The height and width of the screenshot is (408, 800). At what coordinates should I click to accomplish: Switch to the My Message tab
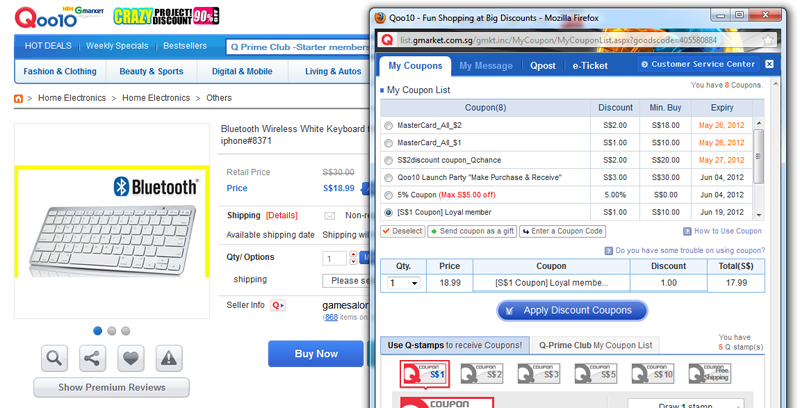[486, 66]
